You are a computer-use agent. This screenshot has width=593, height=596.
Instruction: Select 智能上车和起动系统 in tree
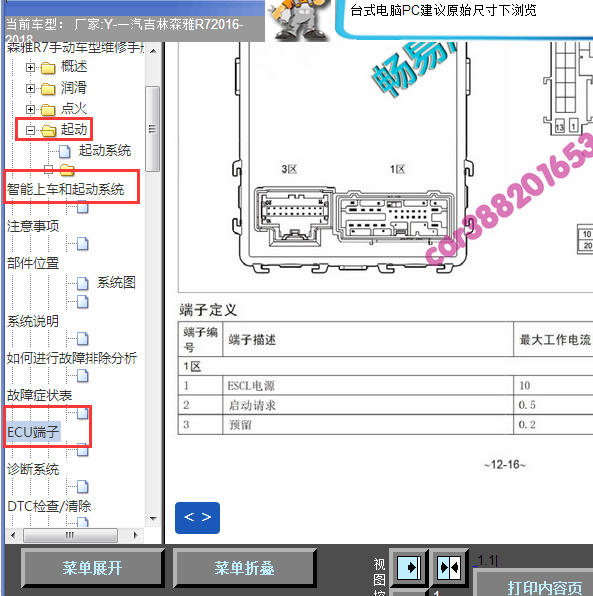65,189
